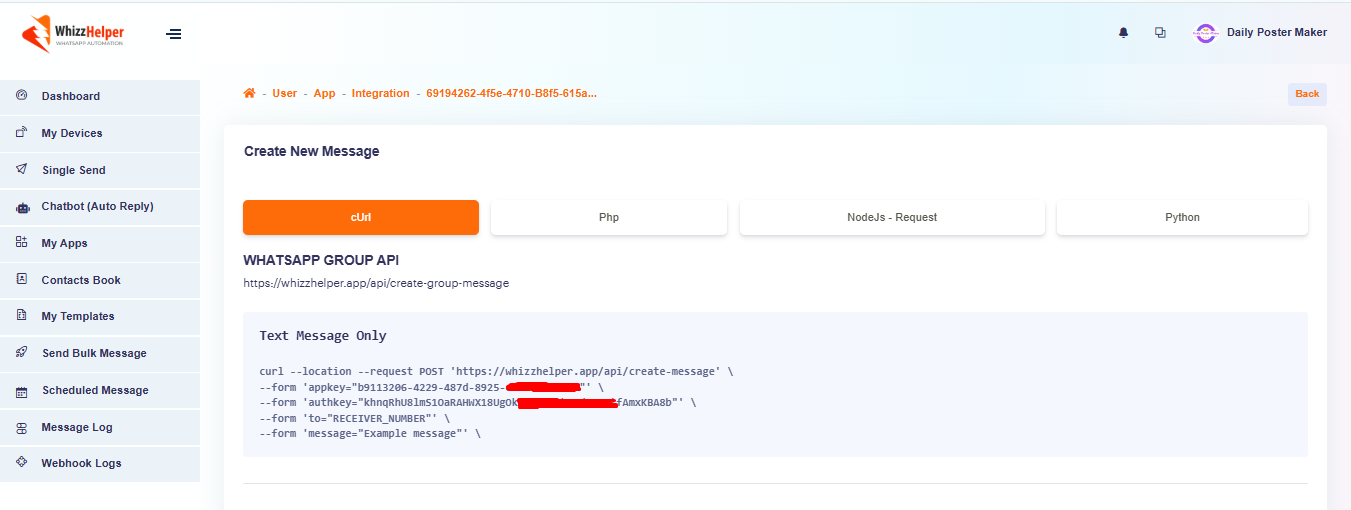Click the Create New Message title
Image resolution: width=1351 pixels, height=510 pixels.
coord(312,152)
